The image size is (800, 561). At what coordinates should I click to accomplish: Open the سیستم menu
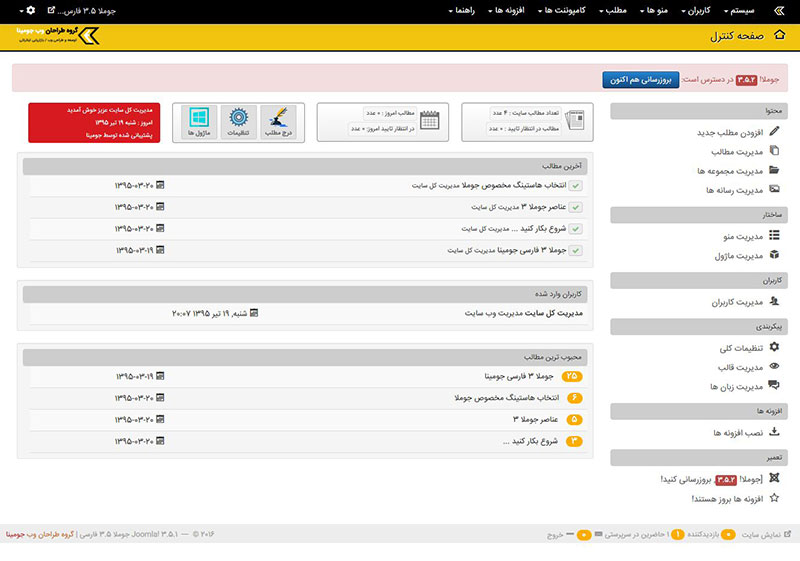tap(738, 10)
